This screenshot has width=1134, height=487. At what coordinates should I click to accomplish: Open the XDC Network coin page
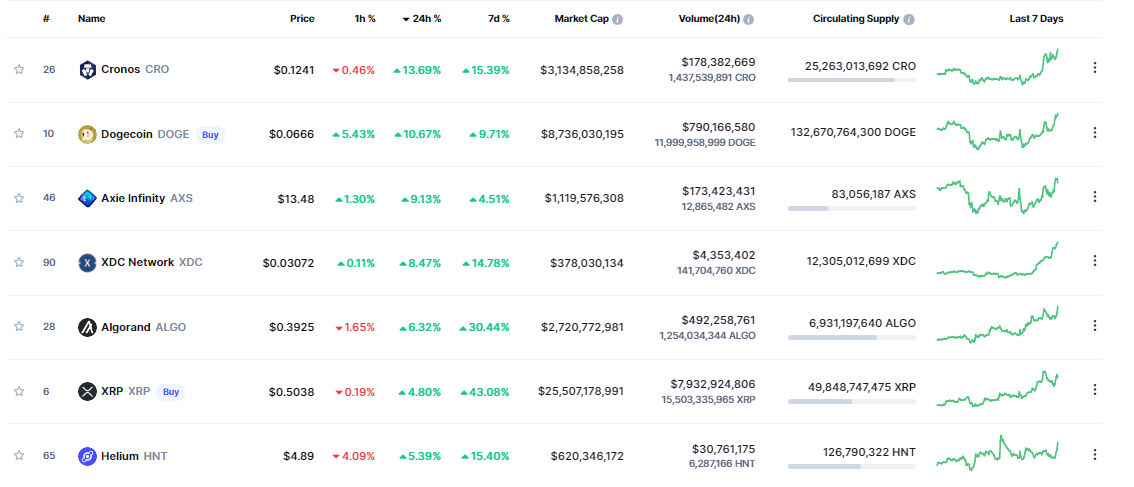point(152,262)
